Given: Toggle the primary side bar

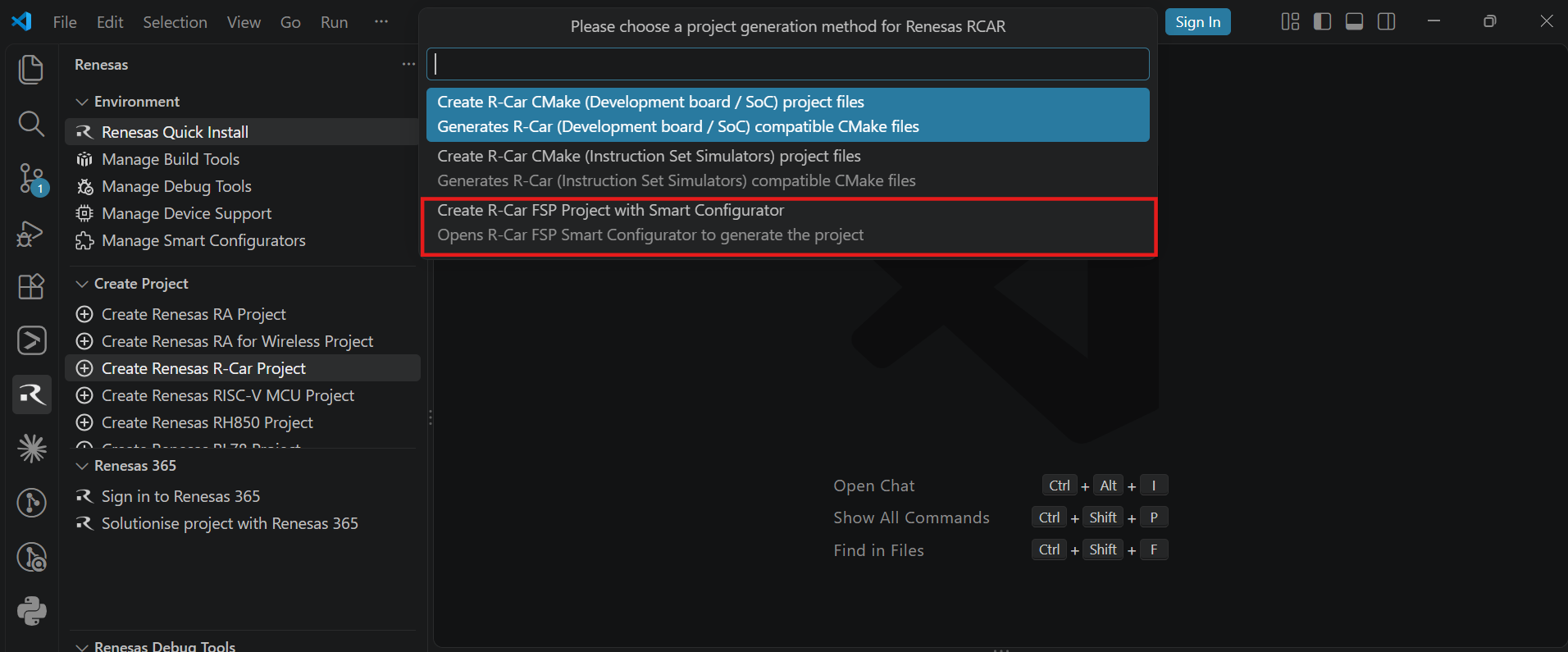Looking at the screenshot, I should tap(1322, 22).
